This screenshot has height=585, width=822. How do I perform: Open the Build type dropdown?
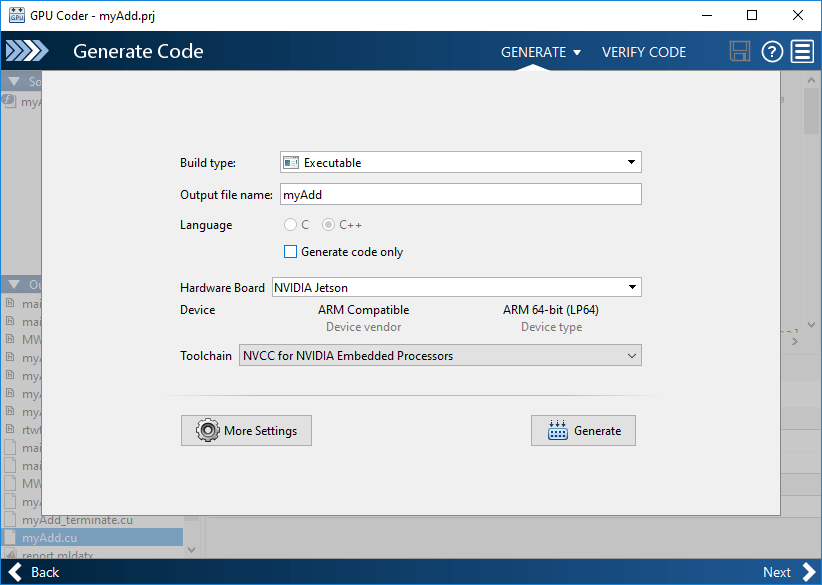click(x=632, y=161)
